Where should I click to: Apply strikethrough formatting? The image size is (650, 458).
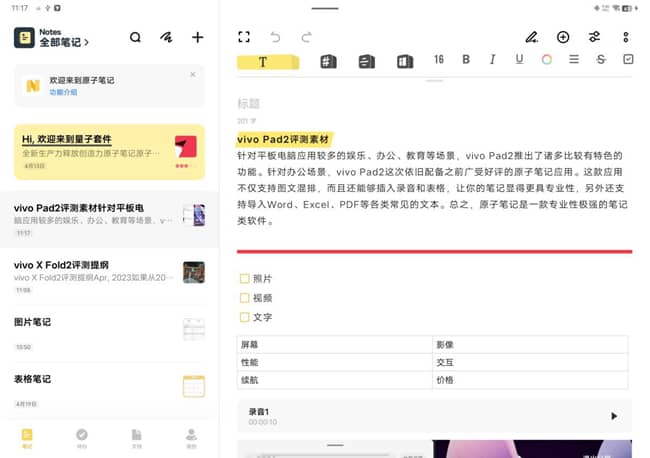(x=601, y=60)
